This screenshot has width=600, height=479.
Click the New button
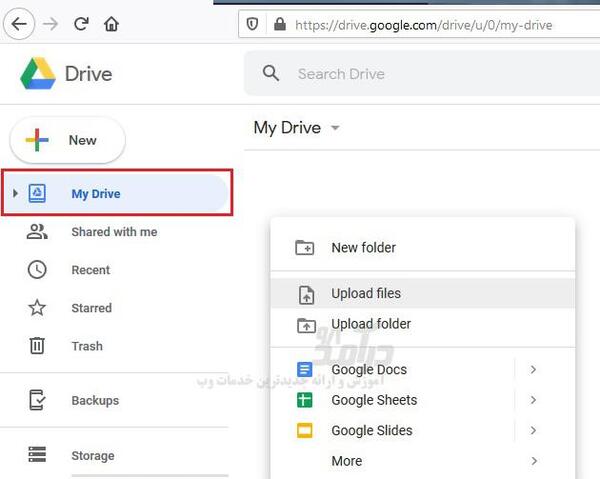click(x=68, y=140)
